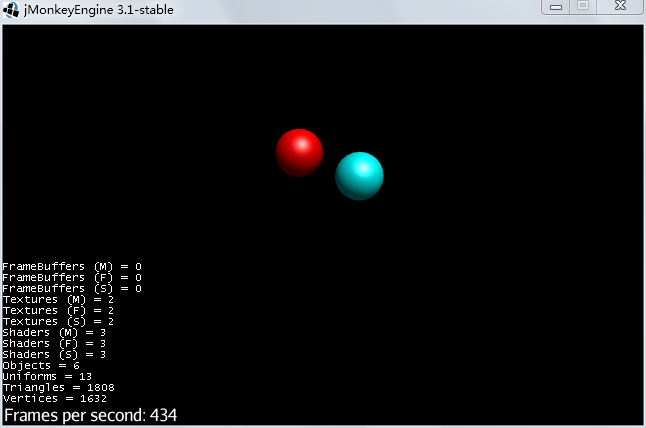This screenshot has width=646, height=428.
Task: Click the cyan sphere
Action: point(359,176)
